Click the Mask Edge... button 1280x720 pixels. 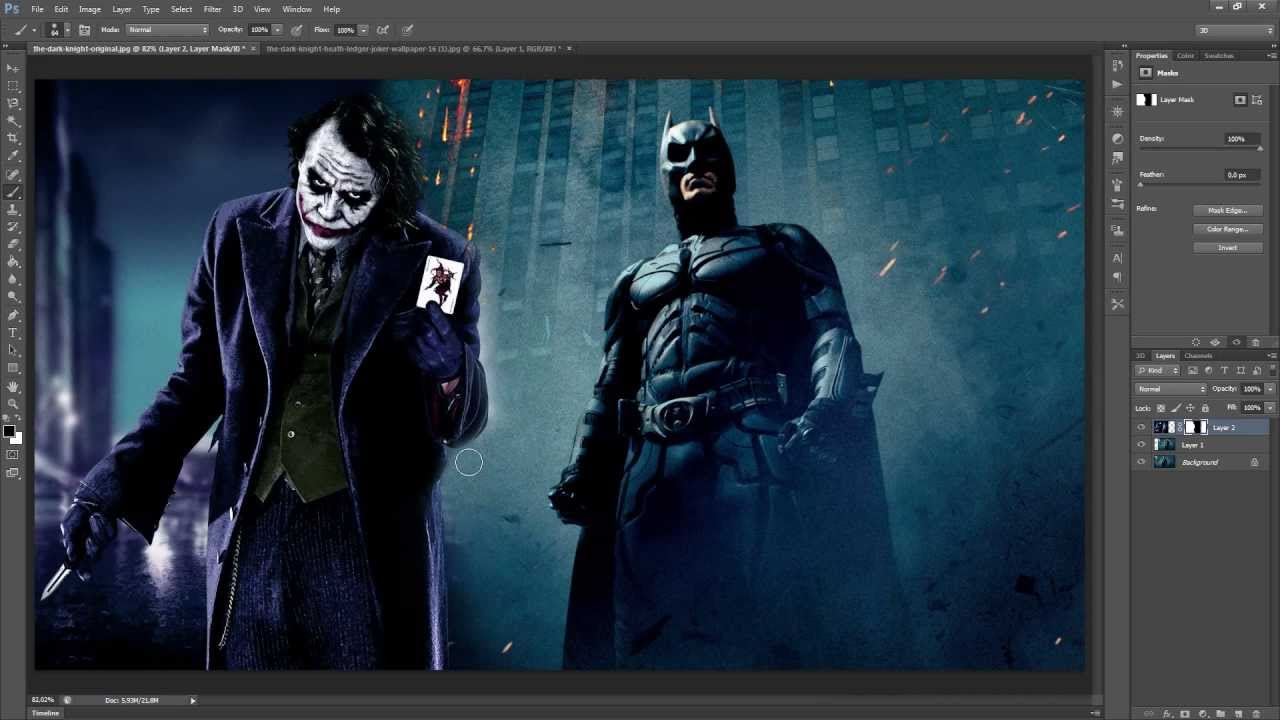(x=1227, y=210)
